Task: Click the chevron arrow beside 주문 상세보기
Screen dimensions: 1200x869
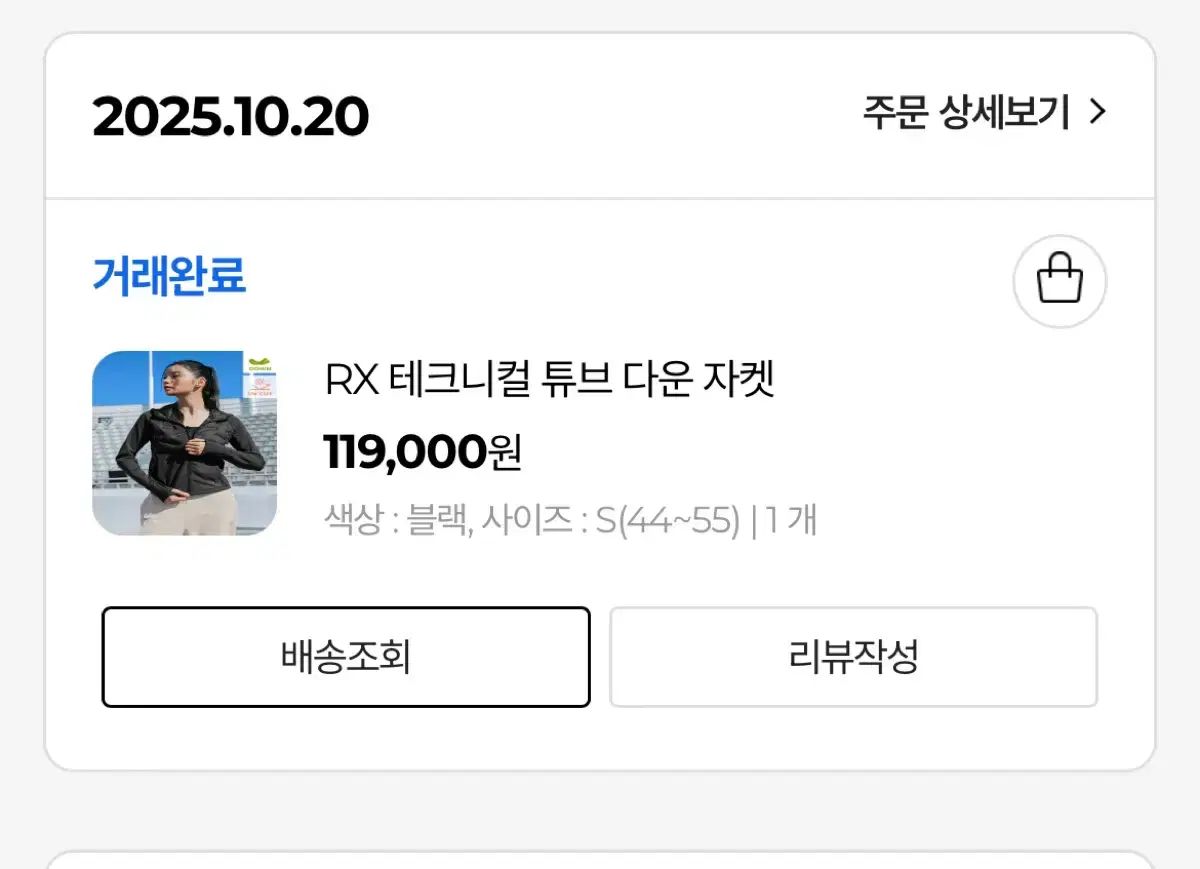Action: [1097, 112]
